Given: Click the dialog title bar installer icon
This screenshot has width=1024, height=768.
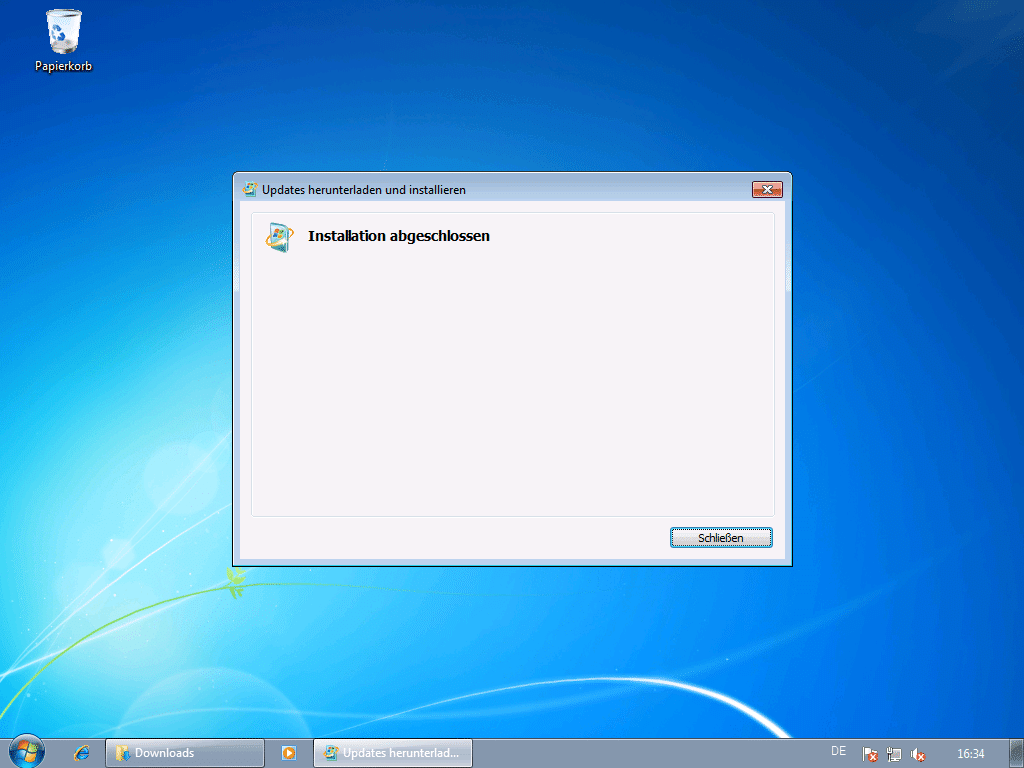Looking at the screenshot, I should (x=249, y=189).
